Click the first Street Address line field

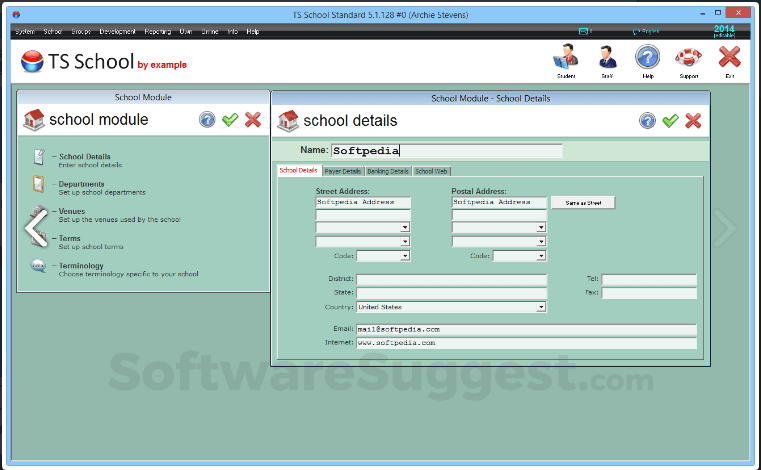click(363, 202)
